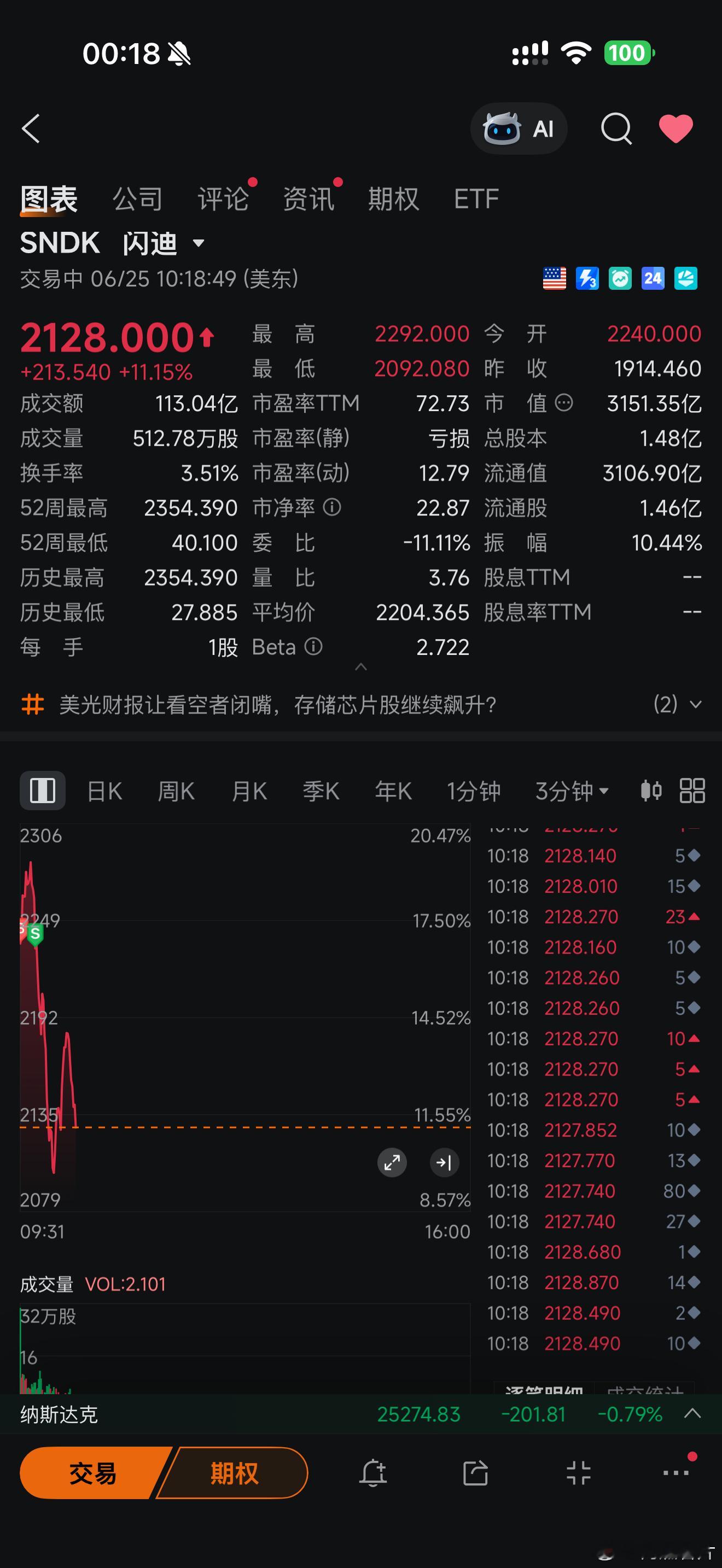Tap the teal chart badge icon
Screen dimensions: 722x1568
pos(686,279)
